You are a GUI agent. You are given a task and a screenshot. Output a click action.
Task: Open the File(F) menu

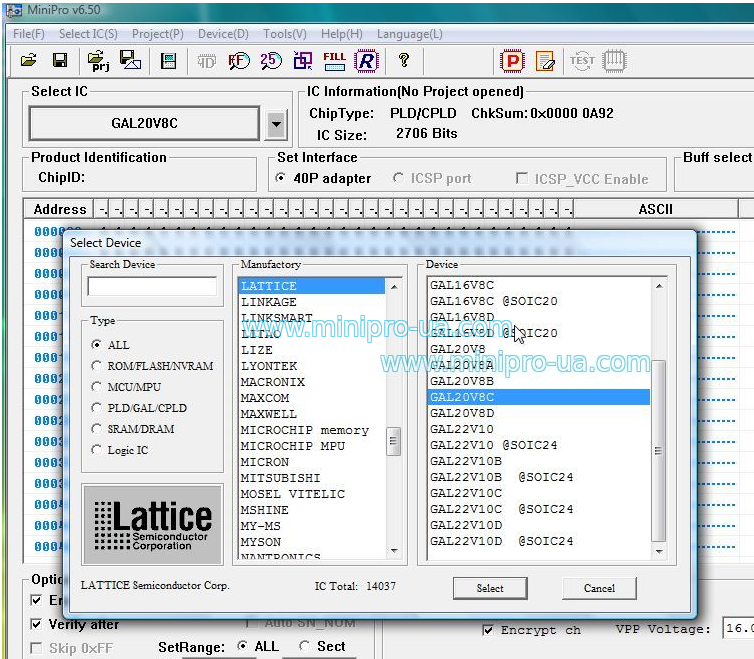[x=28, y=34]
